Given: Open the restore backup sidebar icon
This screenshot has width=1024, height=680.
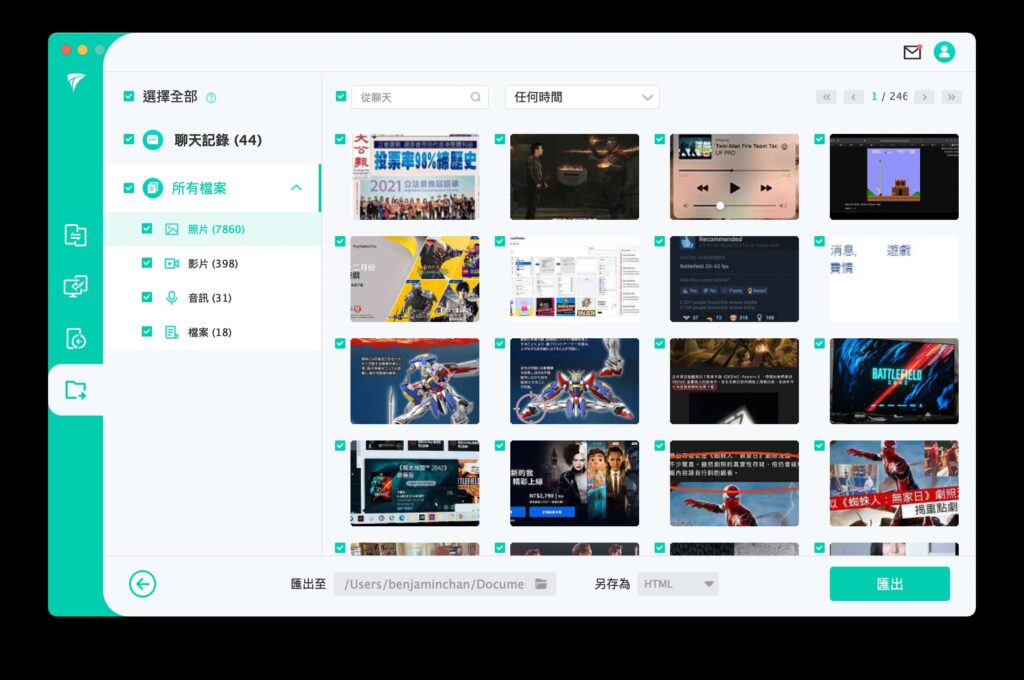Looking at the screenshot, I should pyautogui.click(x=76, y=338).
